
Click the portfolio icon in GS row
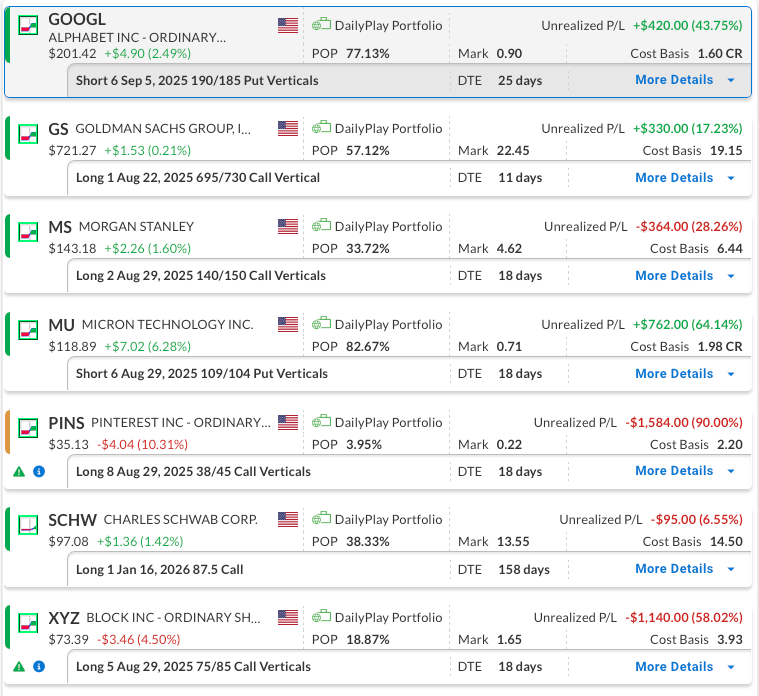click(321, 127)
